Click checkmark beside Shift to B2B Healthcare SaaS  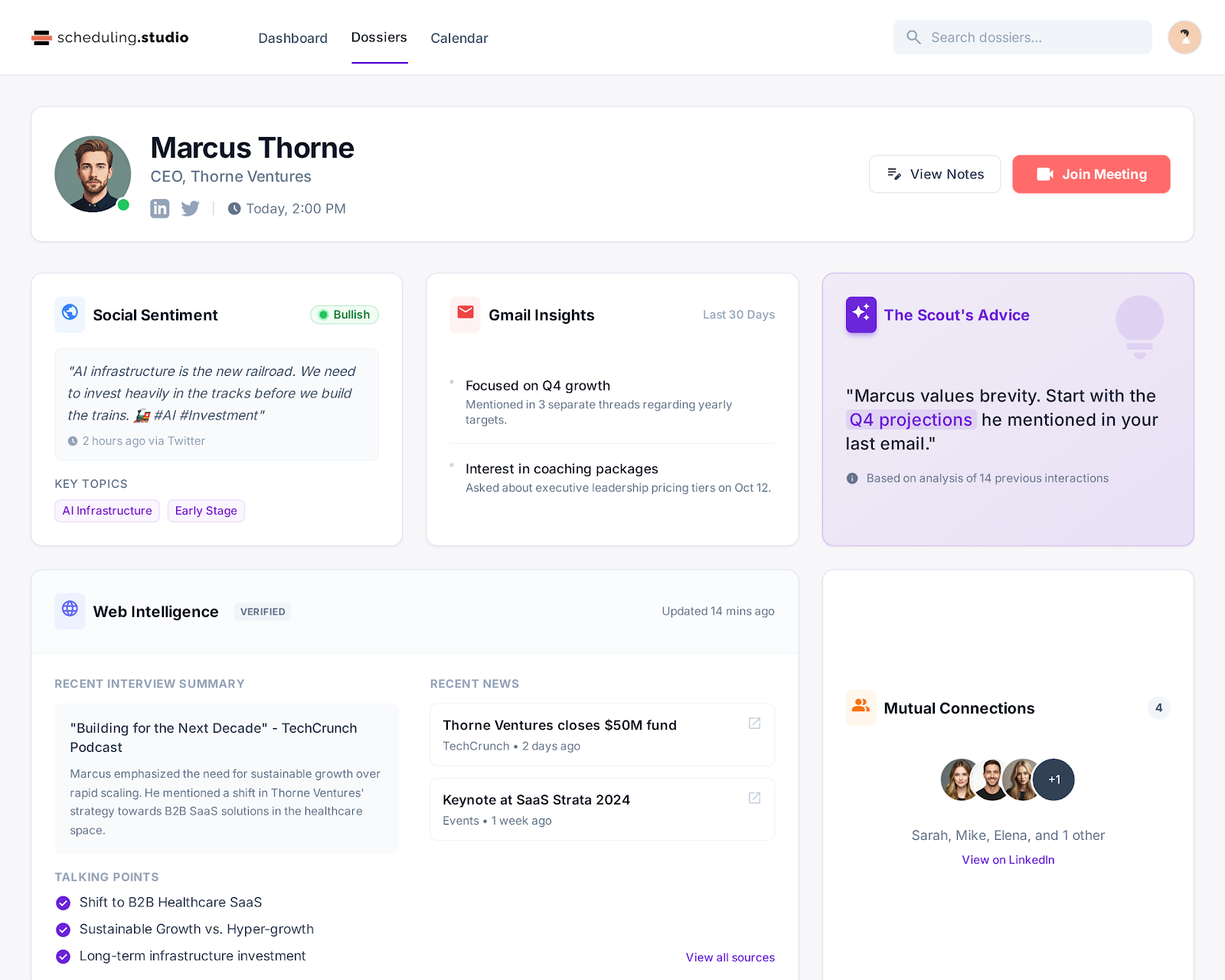click(64, 903)
